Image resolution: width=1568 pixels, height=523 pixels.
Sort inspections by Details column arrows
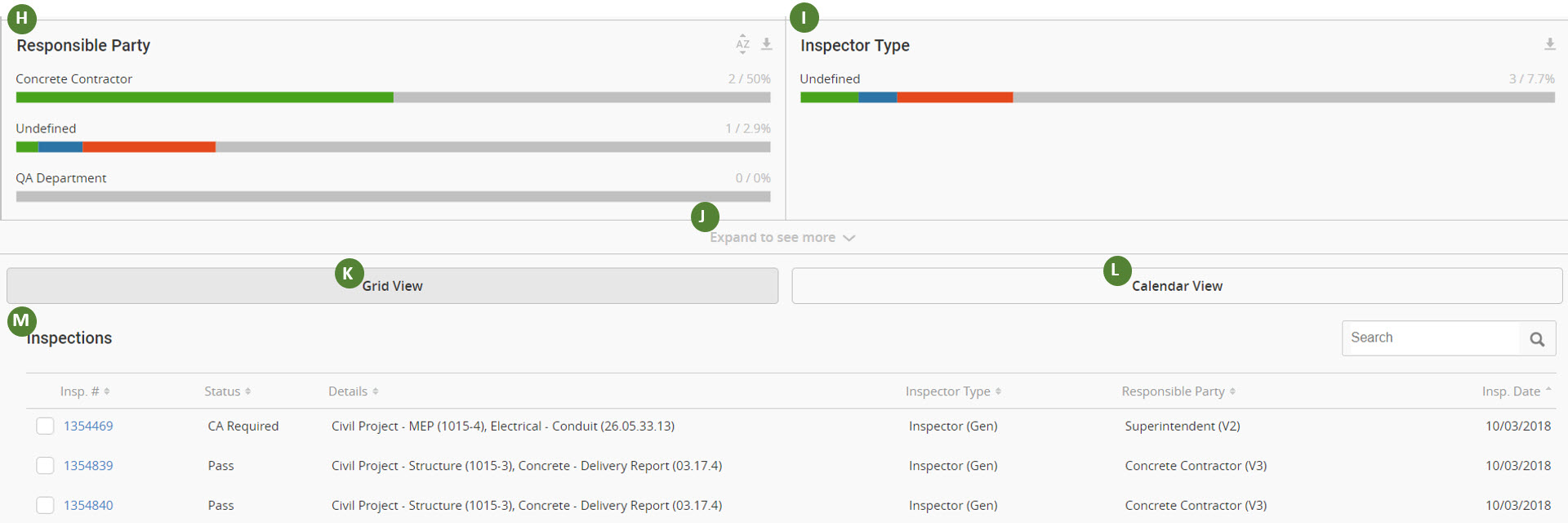(376, 391)
